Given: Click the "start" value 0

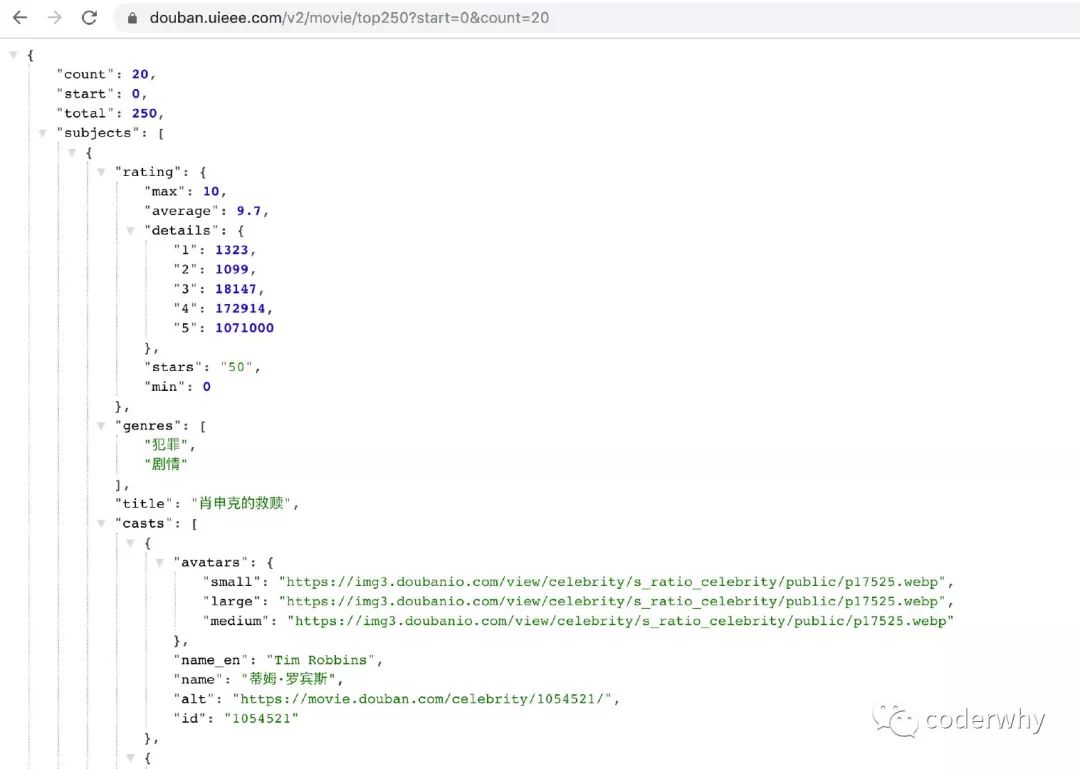Looking at the screenshot, I should (x=136, y=94).
